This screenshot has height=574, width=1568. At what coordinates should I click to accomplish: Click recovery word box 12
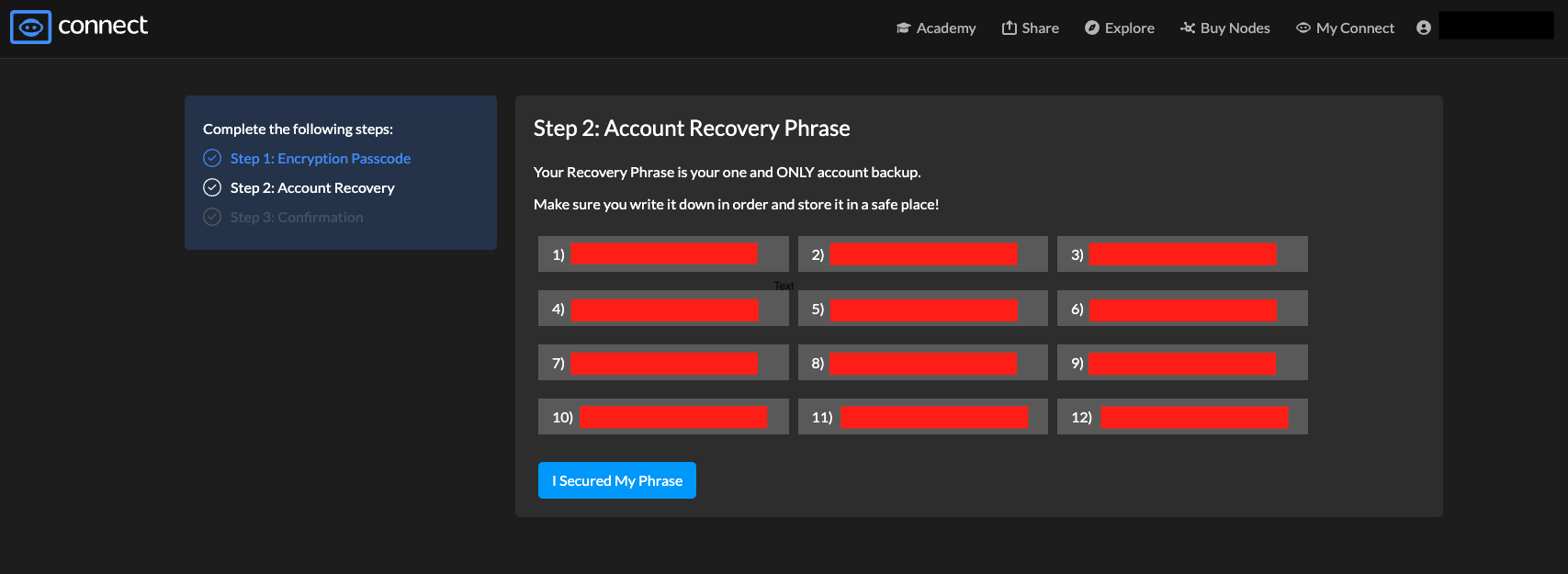(x=1182, y=417)
